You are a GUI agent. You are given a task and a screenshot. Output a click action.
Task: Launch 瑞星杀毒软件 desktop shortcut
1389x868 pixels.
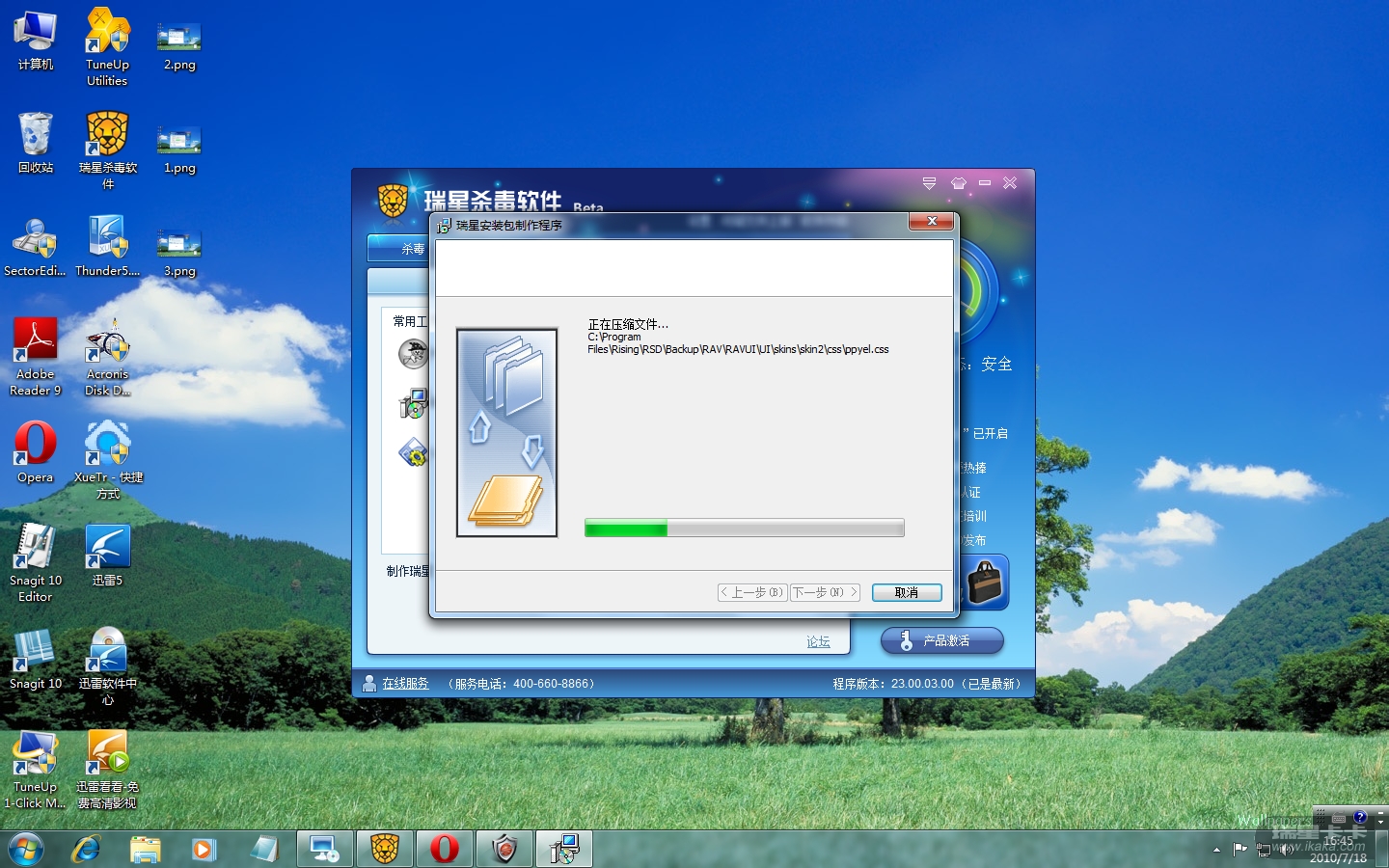pos(107,149)
